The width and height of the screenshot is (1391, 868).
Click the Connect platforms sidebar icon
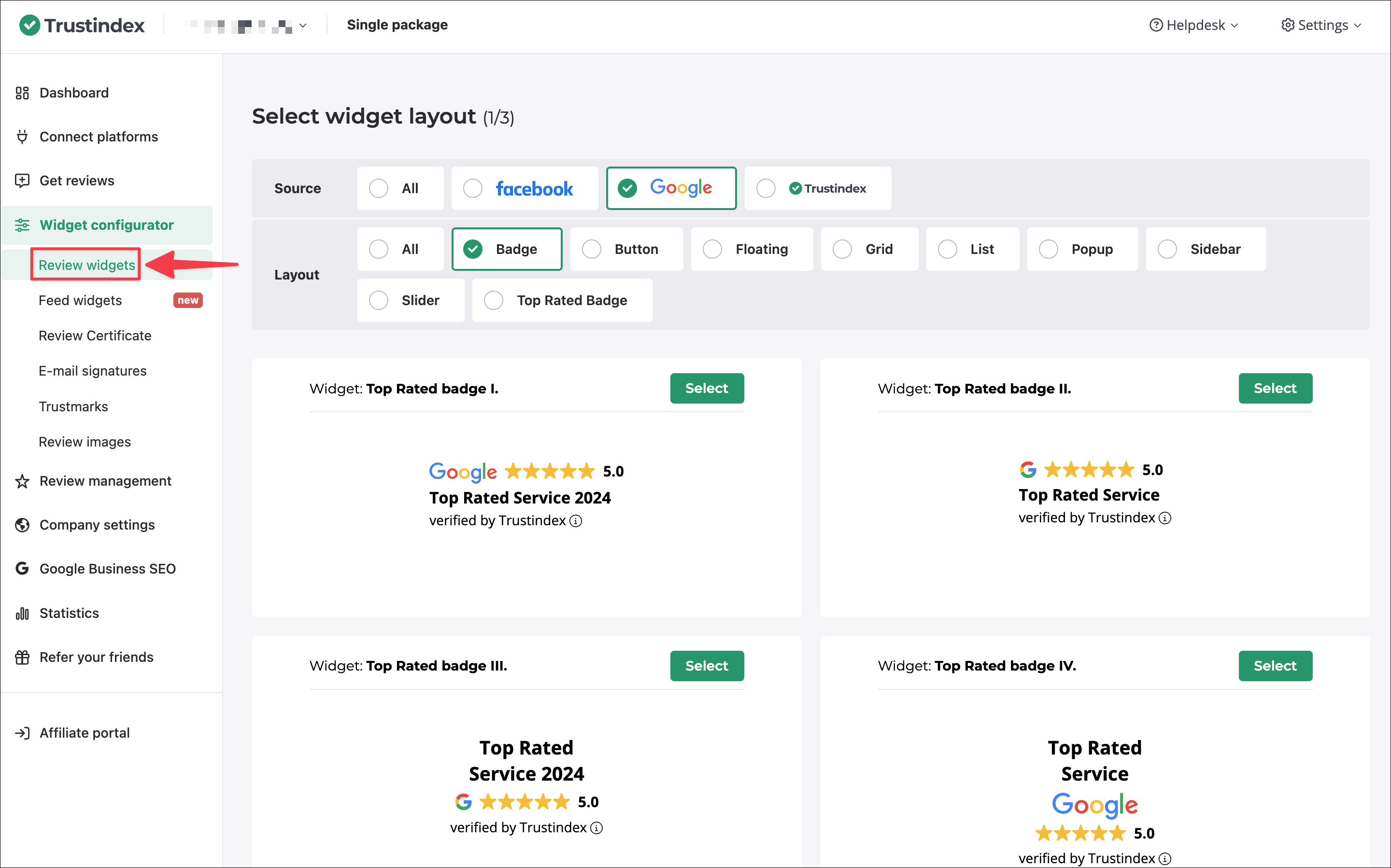click(22, 136)
